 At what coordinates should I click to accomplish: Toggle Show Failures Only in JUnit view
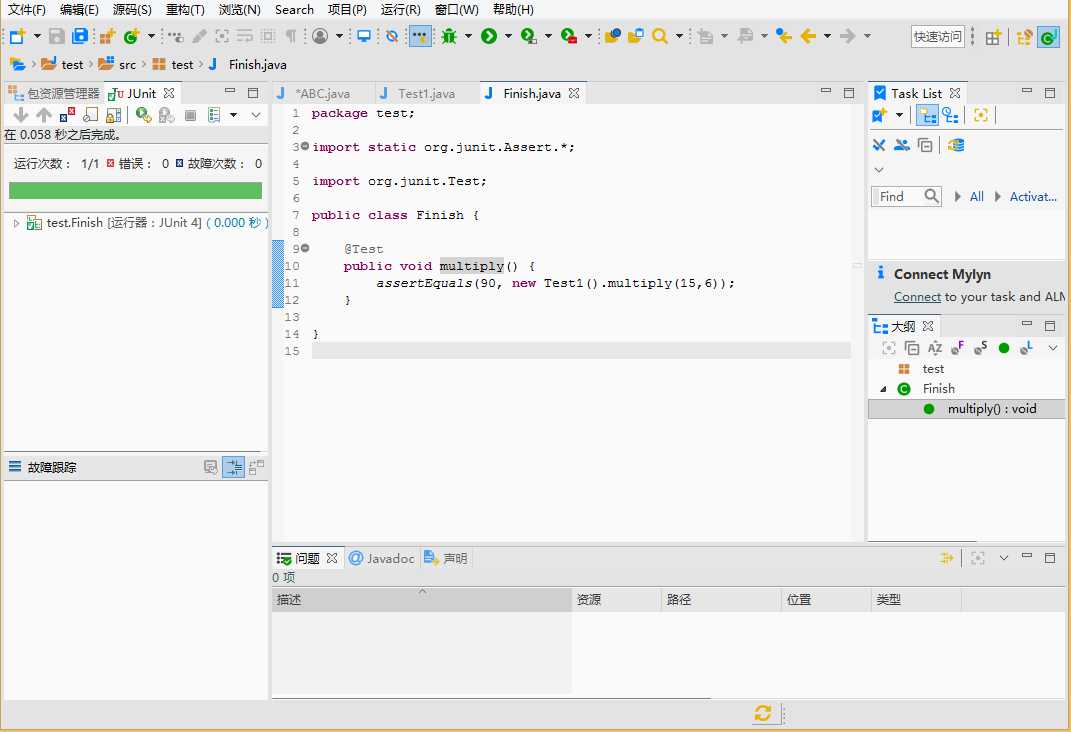[x=67, y=115]
